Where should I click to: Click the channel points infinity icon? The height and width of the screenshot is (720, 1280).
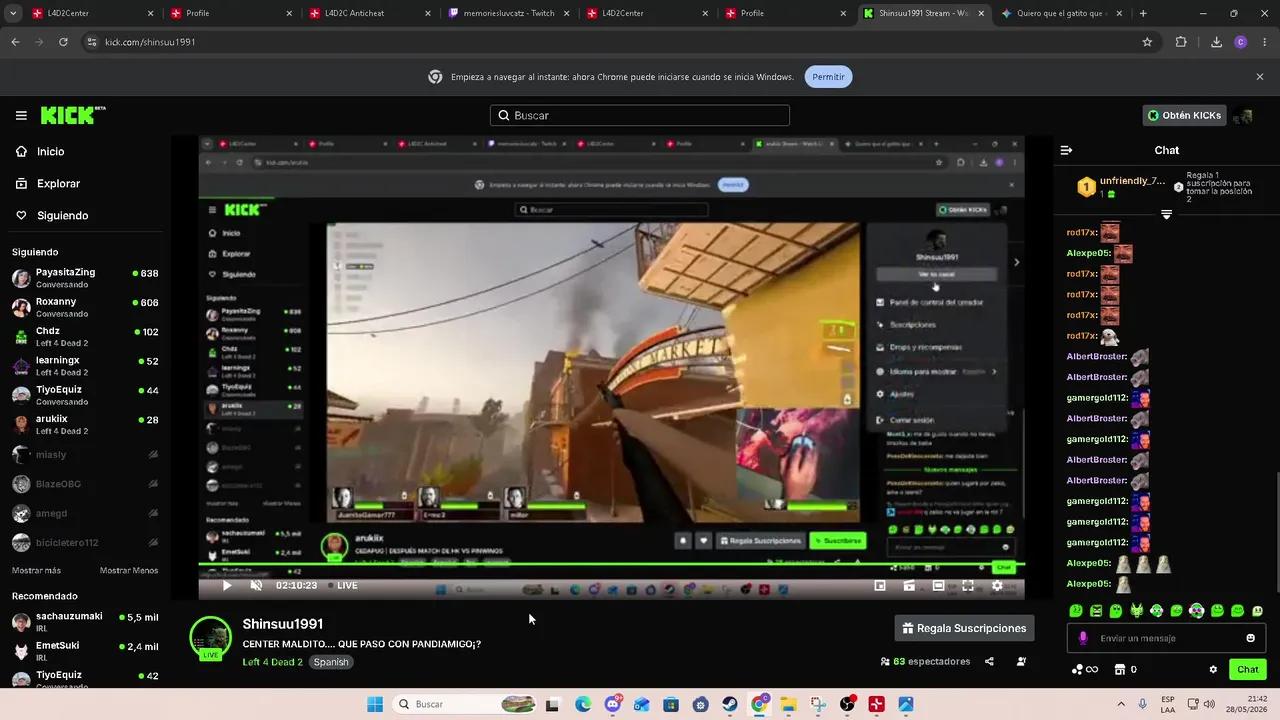(1085, 669)
